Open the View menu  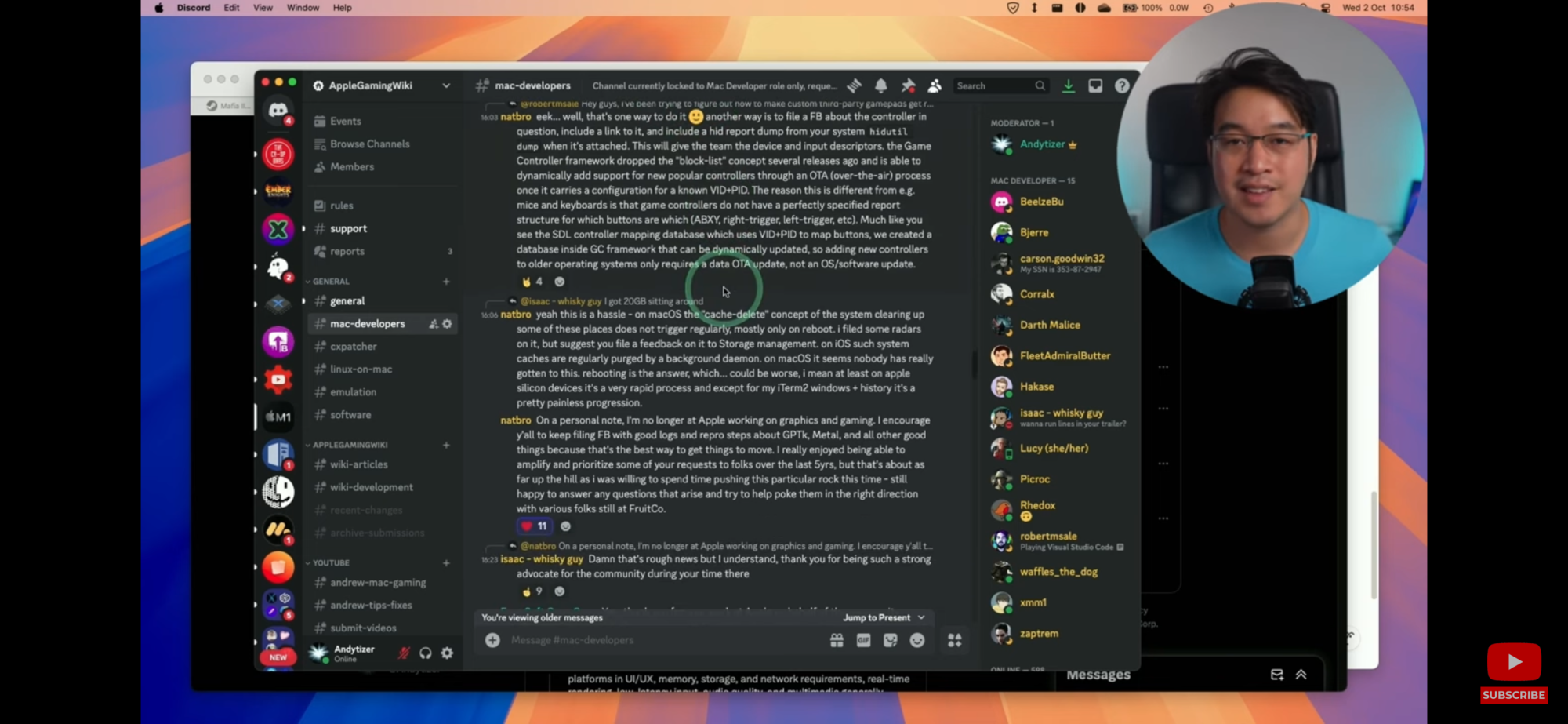tap(263, 8)
